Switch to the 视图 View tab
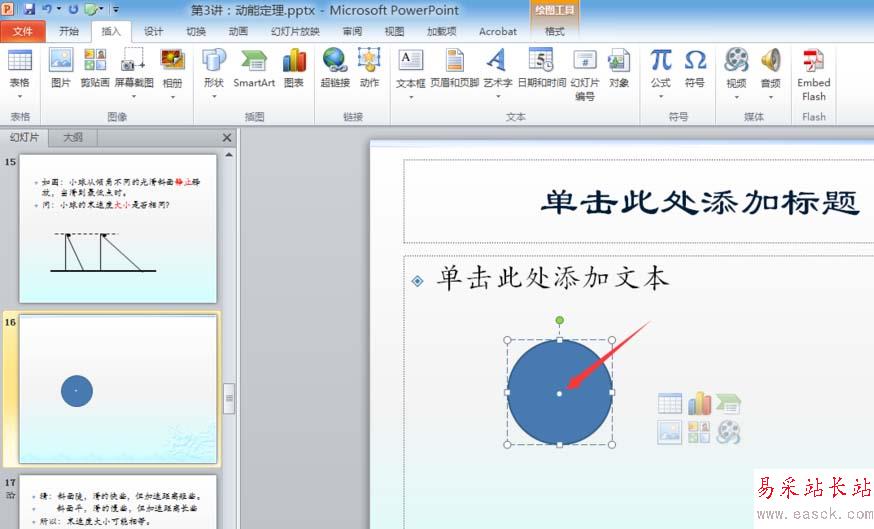 (x=395, y=31)
